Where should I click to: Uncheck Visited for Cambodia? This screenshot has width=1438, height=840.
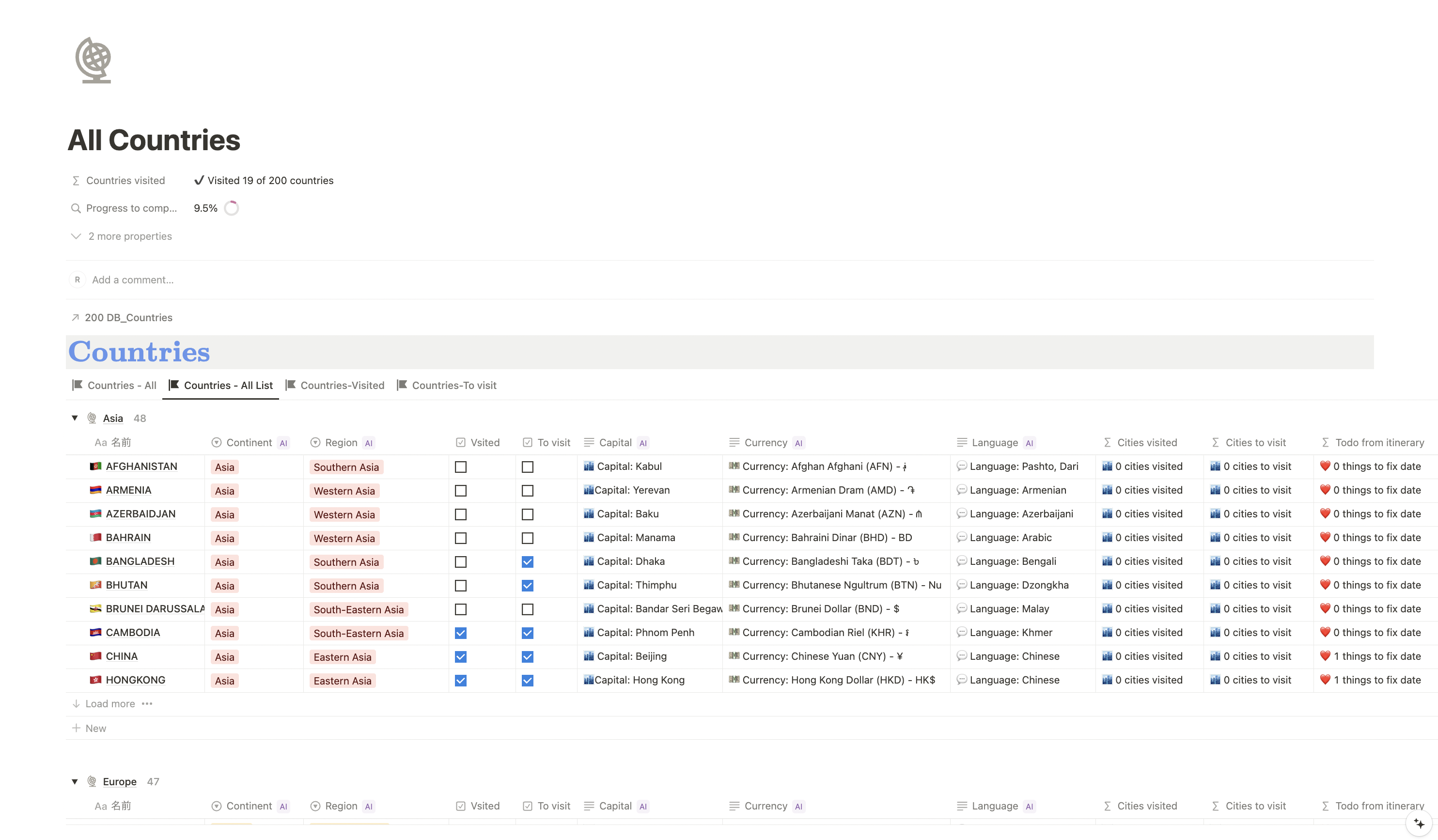coord(460,633)
